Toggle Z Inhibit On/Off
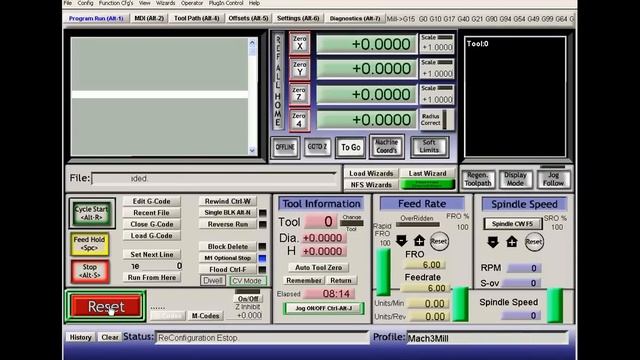 click(x=248, y=298)
